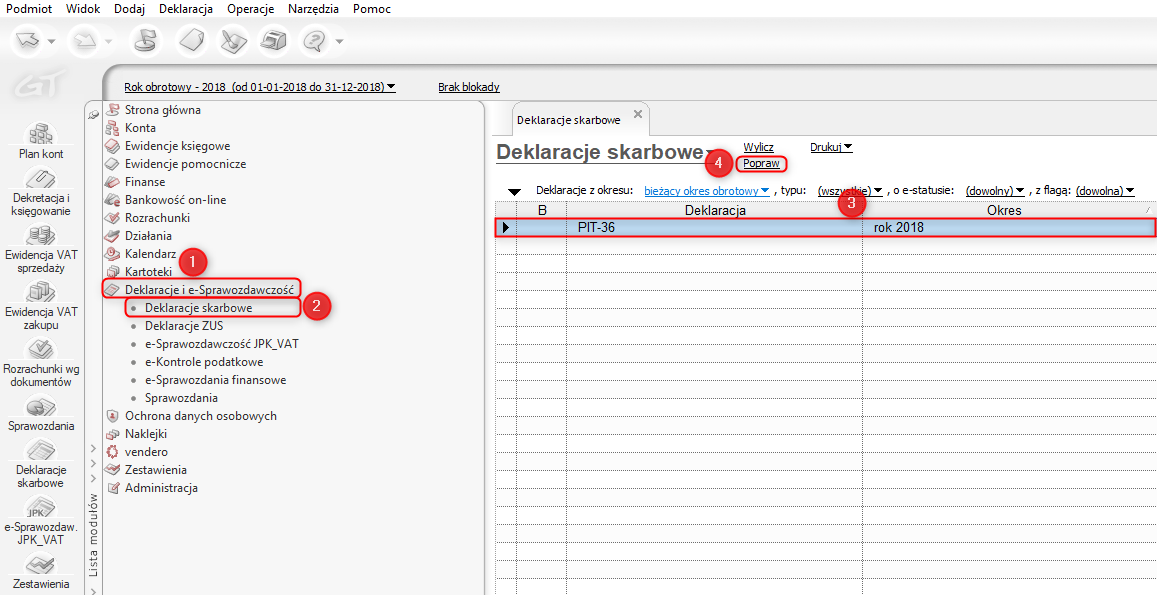Click the help question mark icon
Image resolution: width=1157 pixels, height=595 pixels.
click(x=315, y=41)
